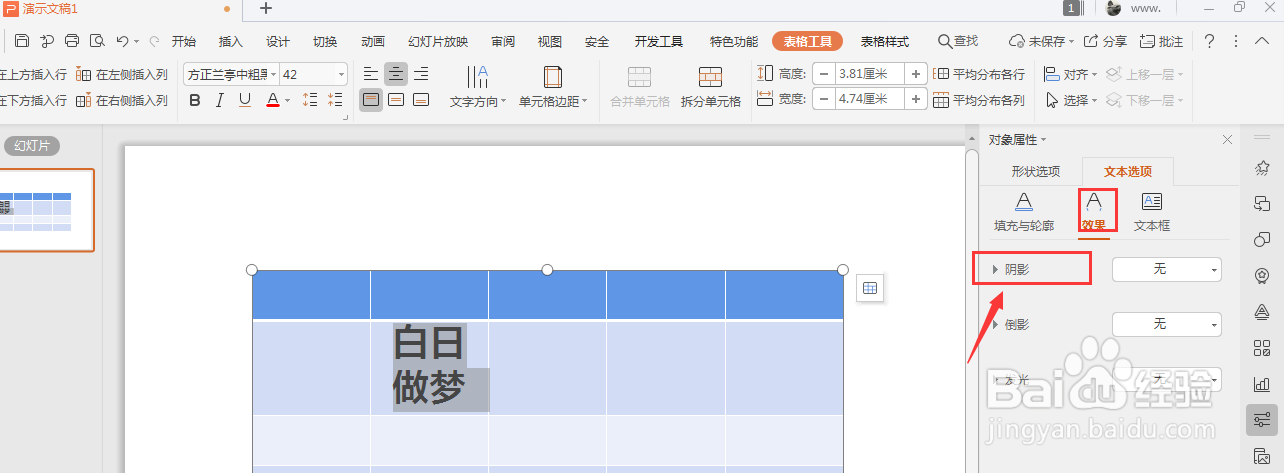1284x473 pixels.
Task: Open the 选择 select dropdown
Action: (x=1070, y=100)
